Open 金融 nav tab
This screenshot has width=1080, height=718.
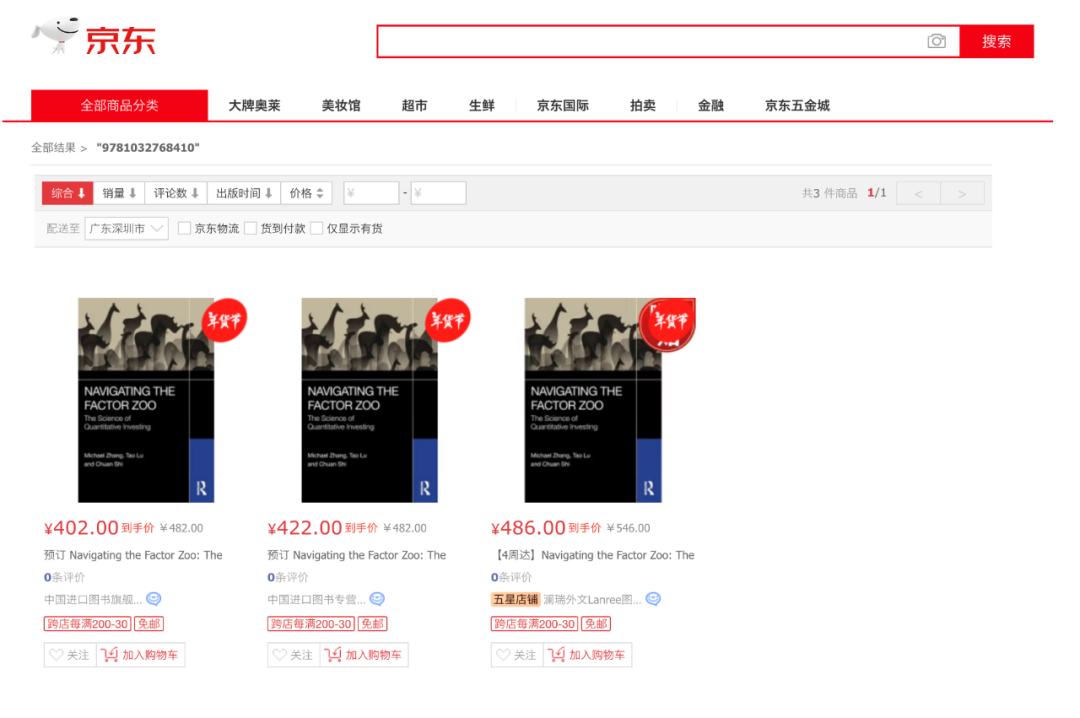point(710,105)
